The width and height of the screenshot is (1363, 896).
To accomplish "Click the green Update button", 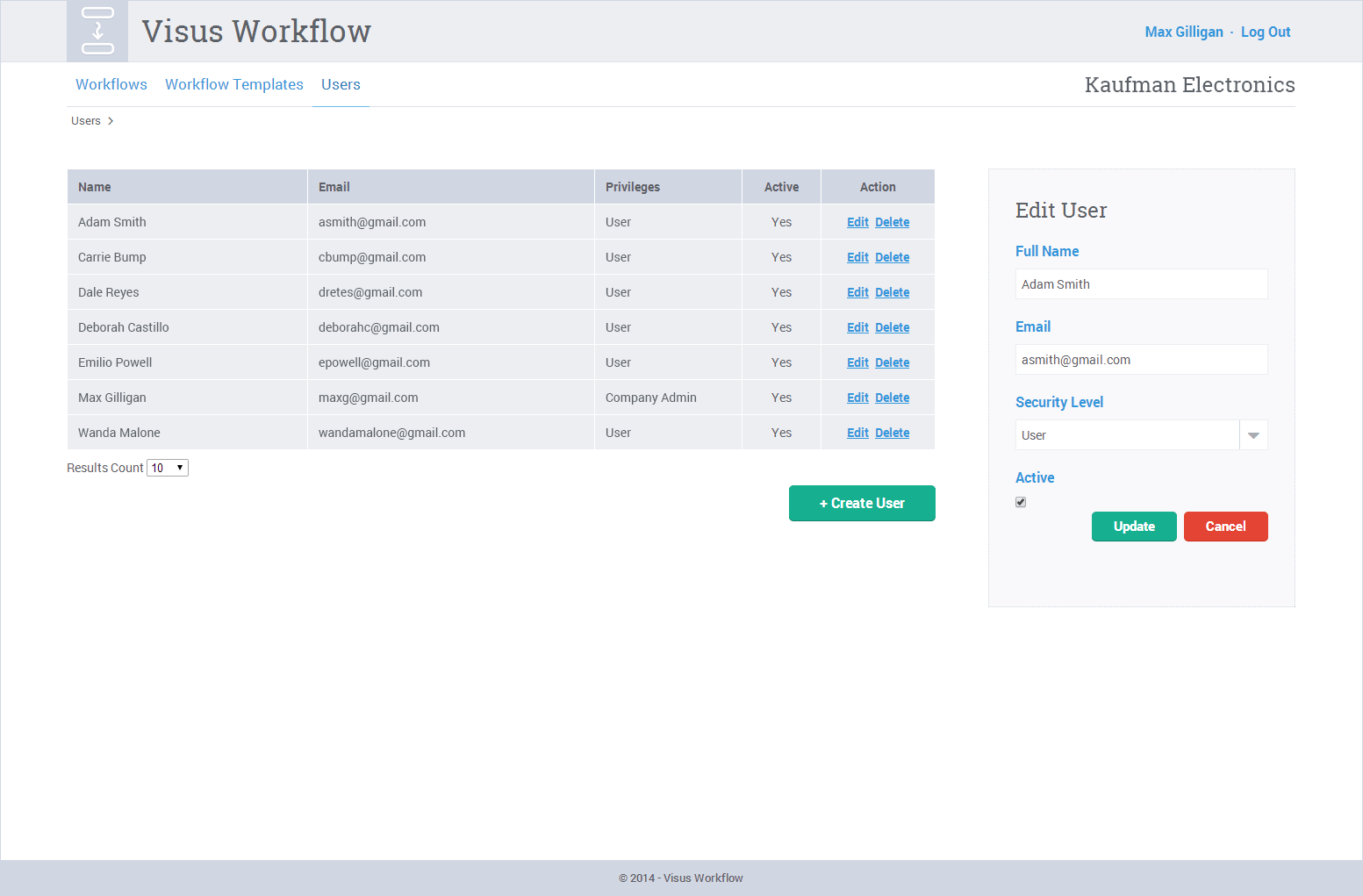I will click(1134, 527).
